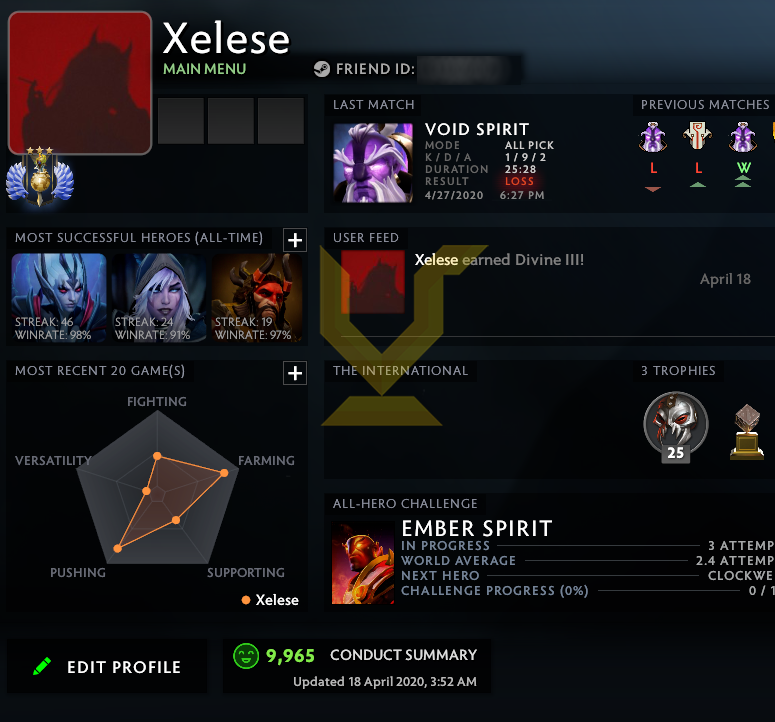This screenshot has width=775, height=722.
Task: Click the green smiley conduct score icon
Action: coord(246,656)
